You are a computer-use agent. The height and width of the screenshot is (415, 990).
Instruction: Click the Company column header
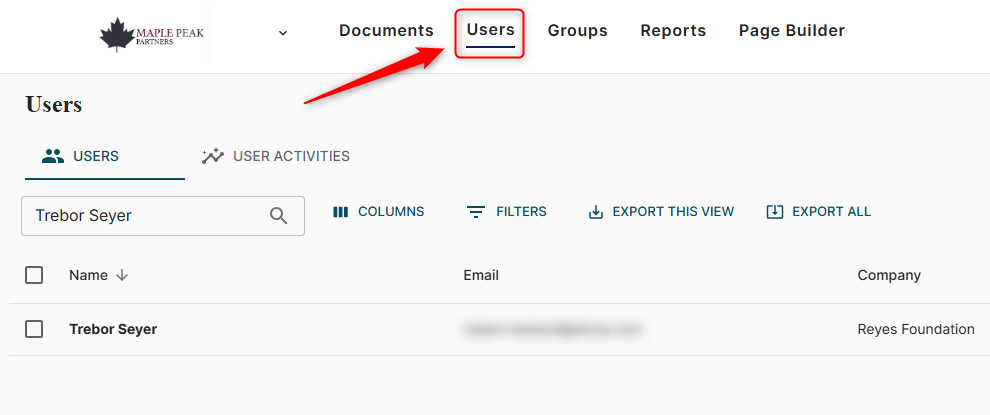pyautogui.click(x=888, y=275)
